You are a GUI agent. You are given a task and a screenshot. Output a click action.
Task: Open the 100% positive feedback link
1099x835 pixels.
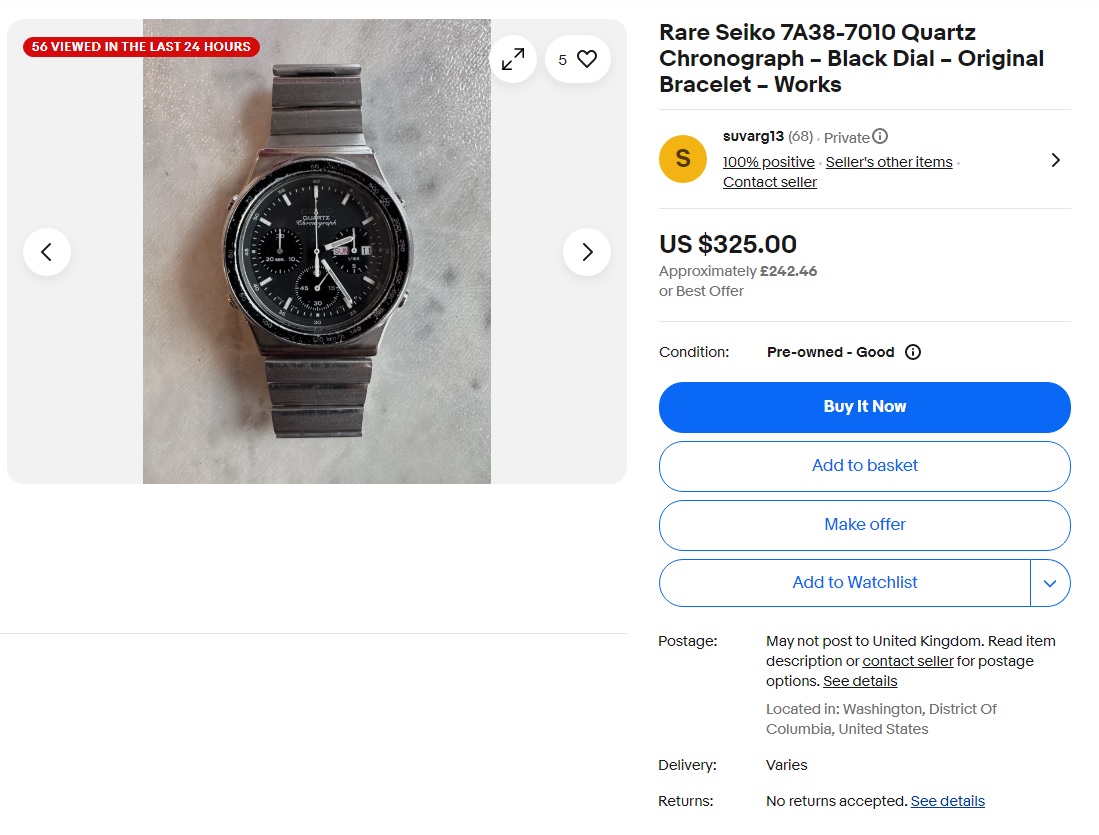coord(768,161)
